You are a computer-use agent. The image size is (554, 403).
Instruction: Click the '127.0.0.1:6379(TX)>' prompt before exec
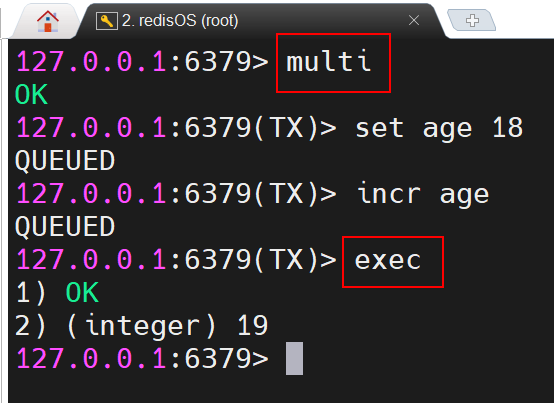176,260
